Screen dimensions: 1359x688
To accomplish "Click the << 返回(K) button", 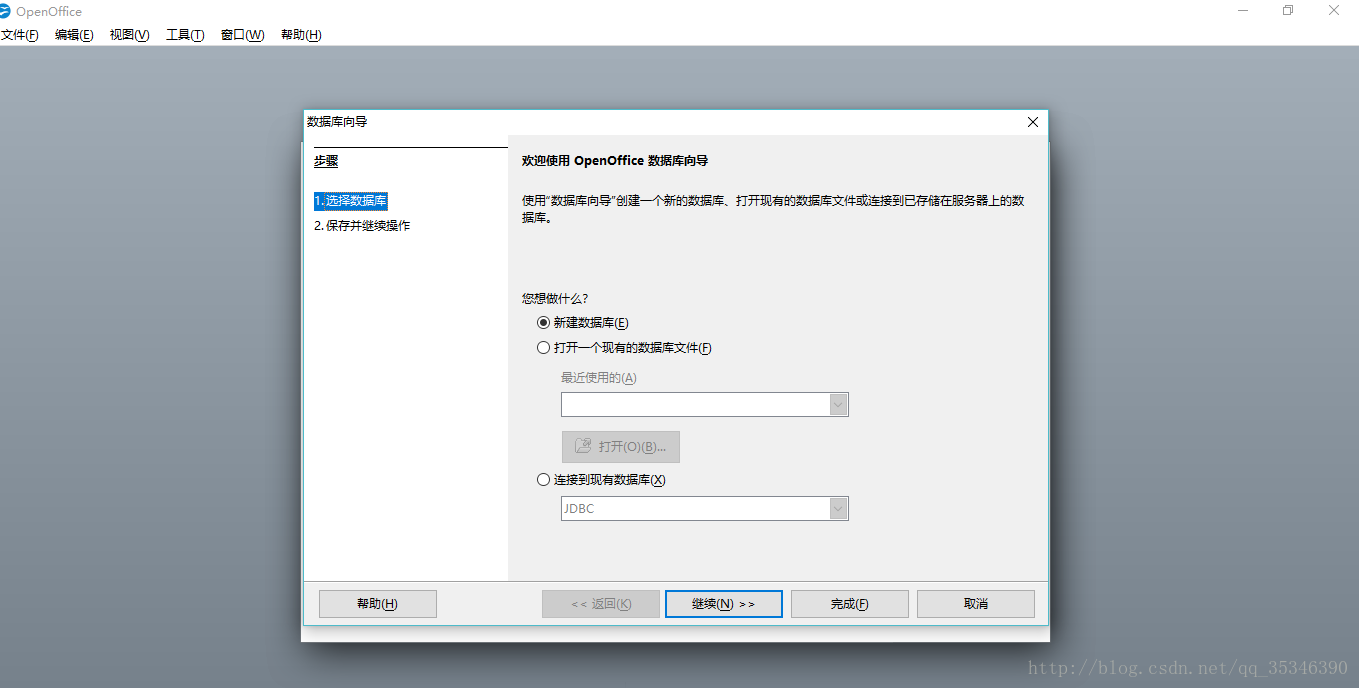I will [601, 604].
